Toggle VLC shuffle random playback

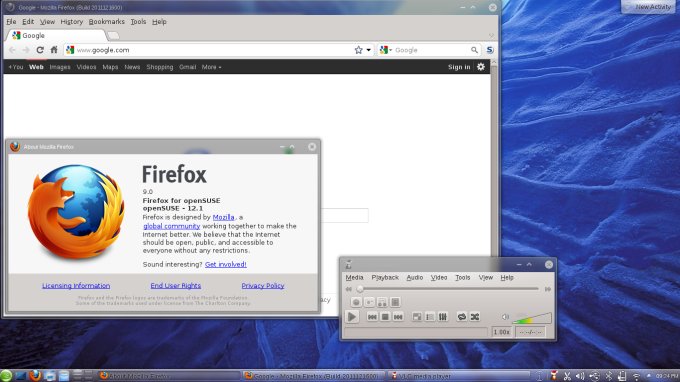point(475,317)
